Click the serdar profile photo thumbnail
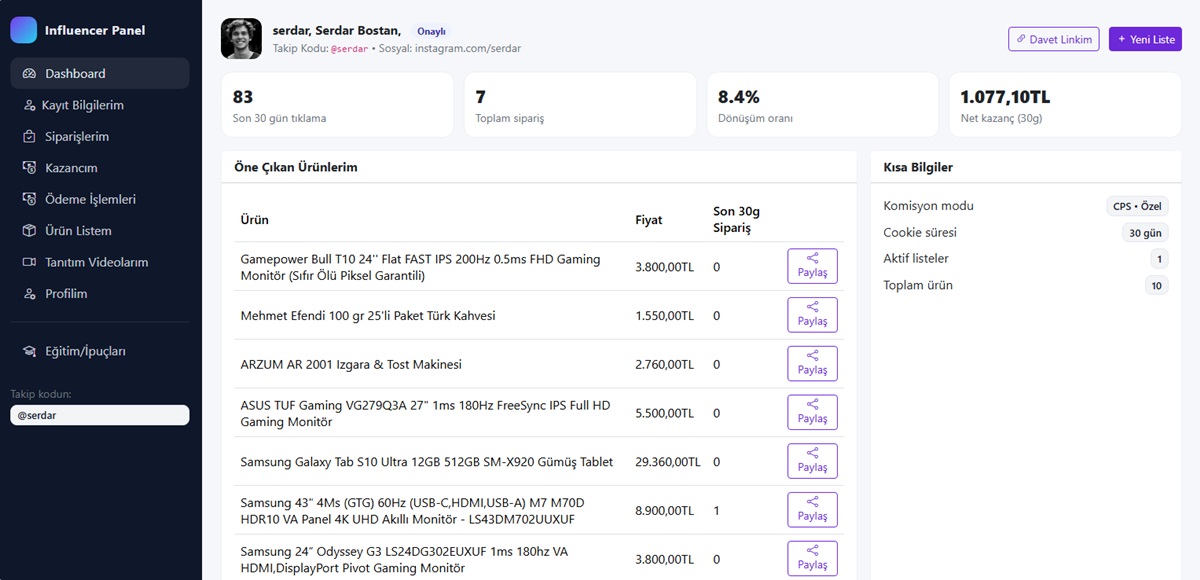This screenshot has height=580, width=1200. [241, 39]
